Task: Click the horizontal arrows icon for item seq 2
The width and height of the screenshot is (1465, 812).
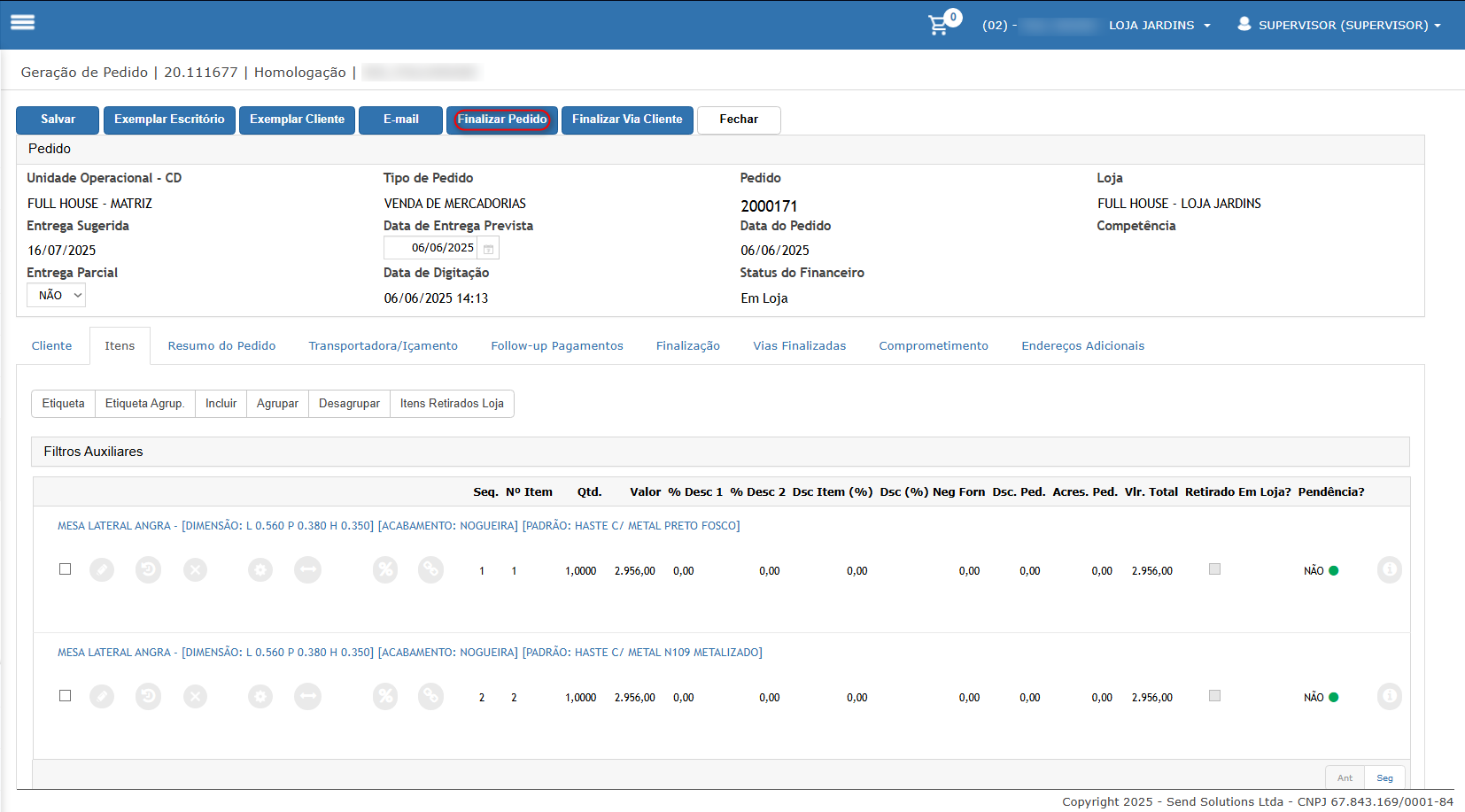Action: coord(307,696)
